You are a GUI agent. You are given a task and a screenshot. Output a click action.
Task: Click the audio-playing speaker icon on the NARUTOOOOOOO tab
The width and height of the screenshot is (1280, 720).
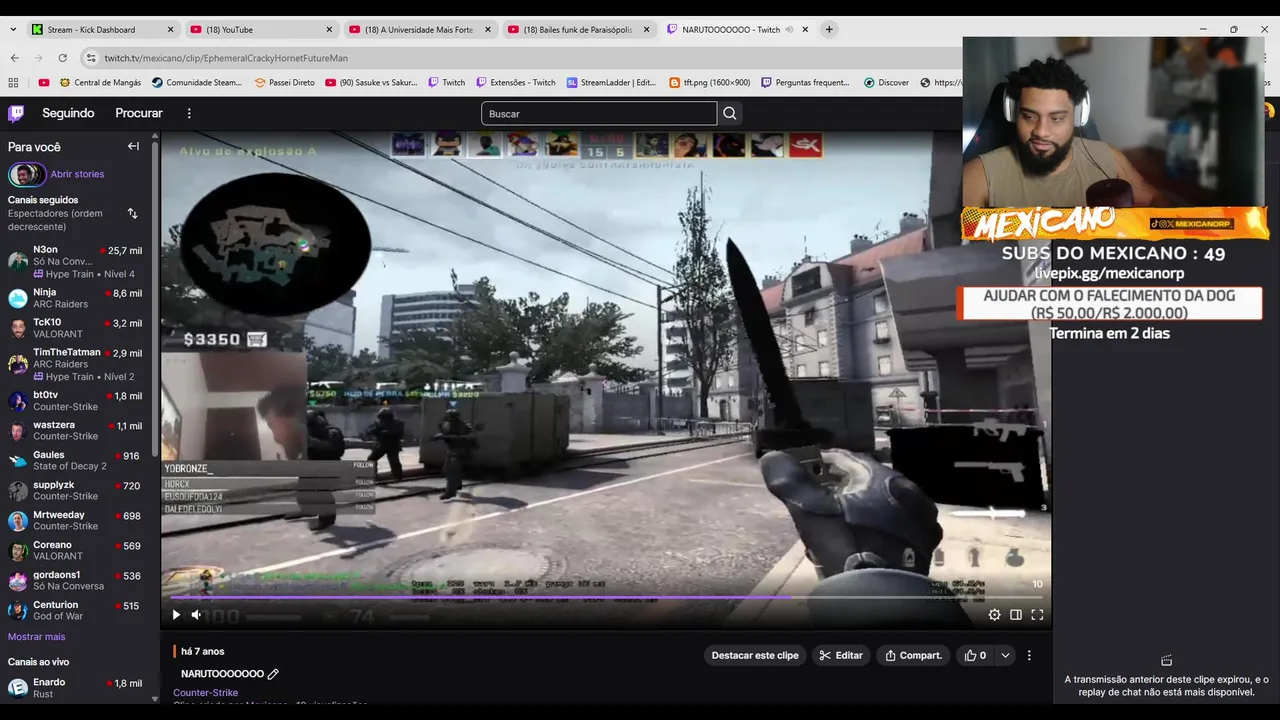pos(789,30)
